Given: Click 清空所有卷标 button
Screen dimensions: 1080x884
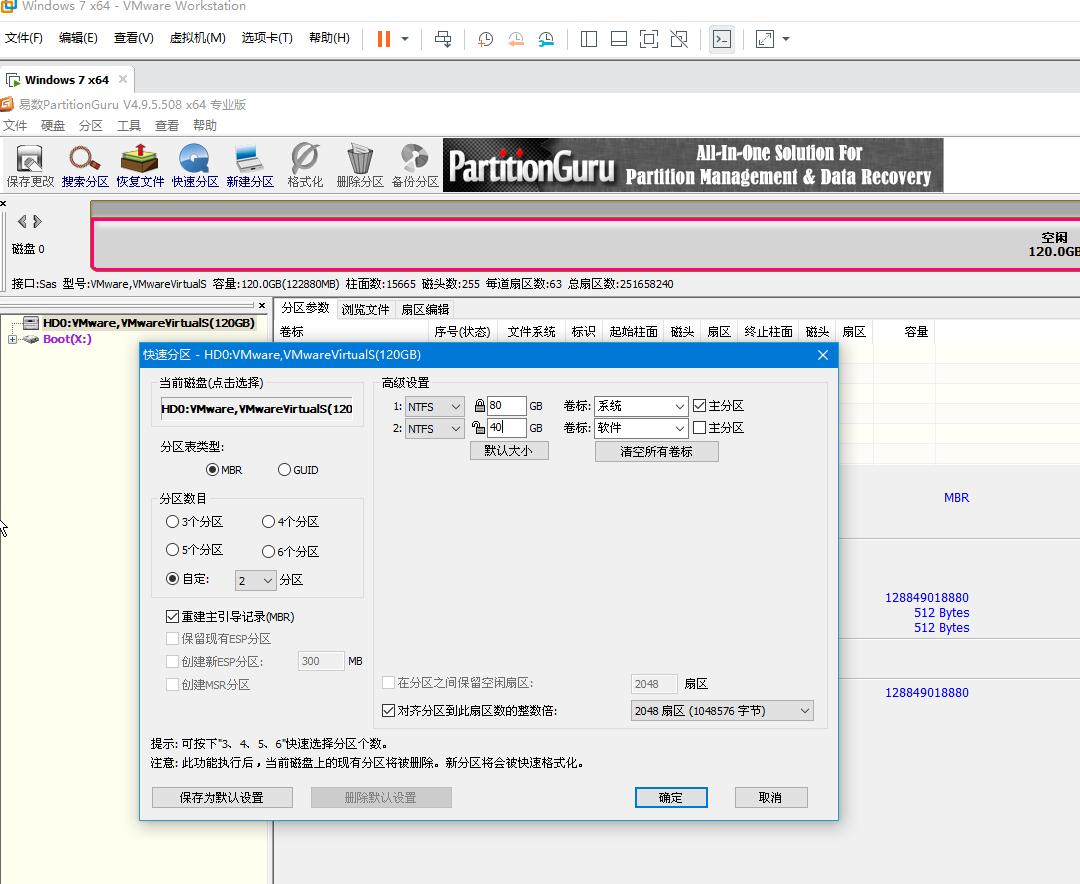Looking at the screenshot, I should pos(656,451).
